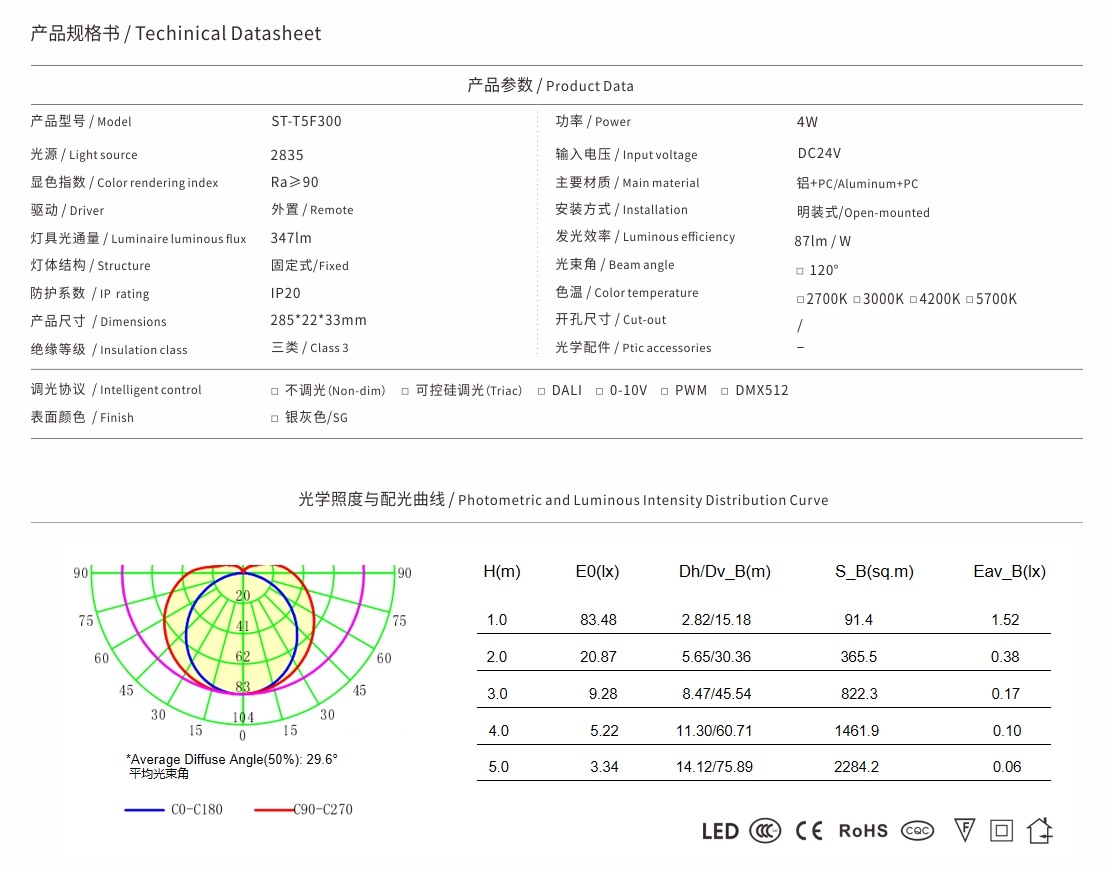The height and width of the screenshot is (872, 1114).
Task: Toggle the Non-dim option
Action: click(x=274, y=390)
